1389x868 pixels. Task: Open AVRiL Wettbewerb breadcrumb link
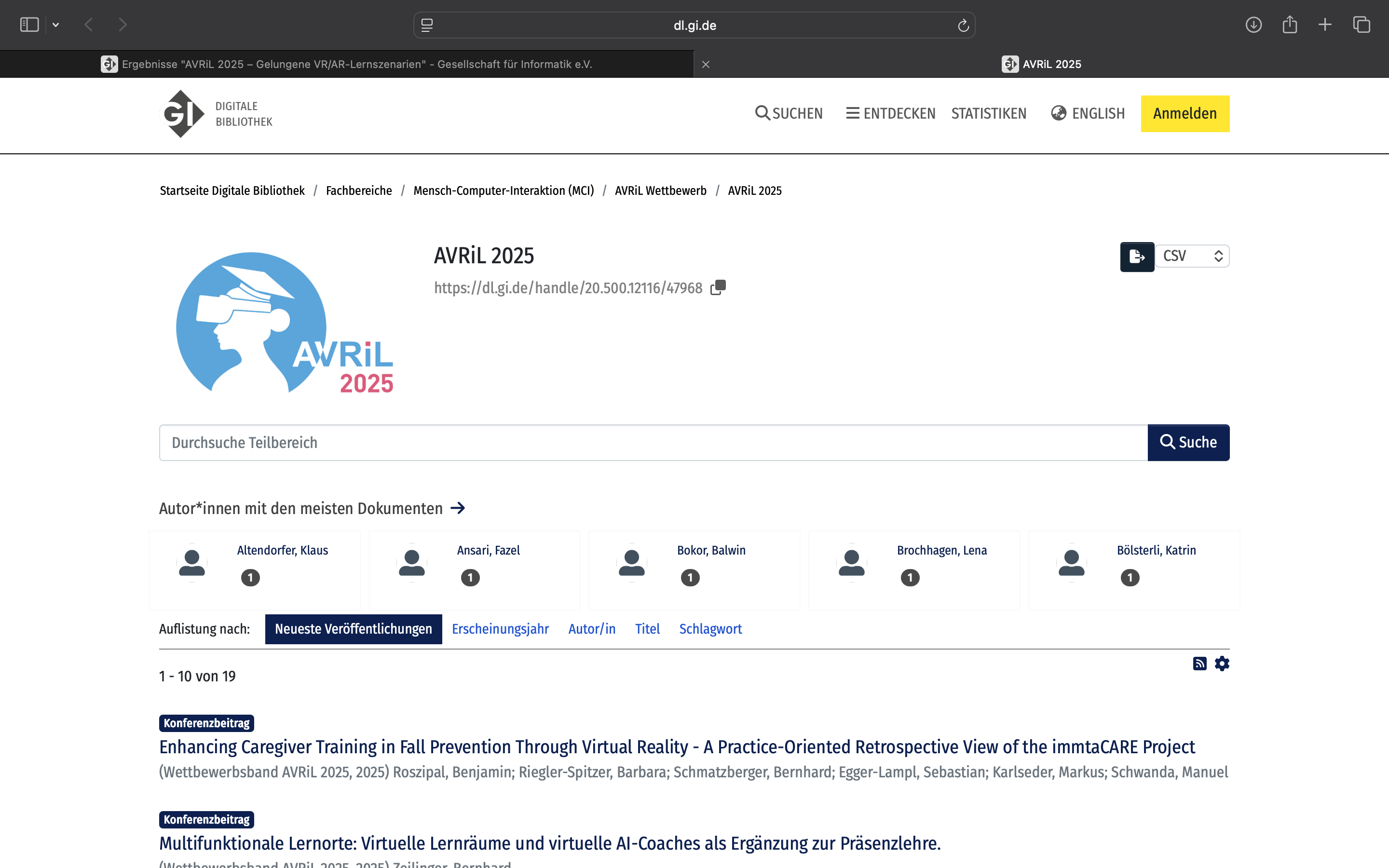(x=660, y=190)
